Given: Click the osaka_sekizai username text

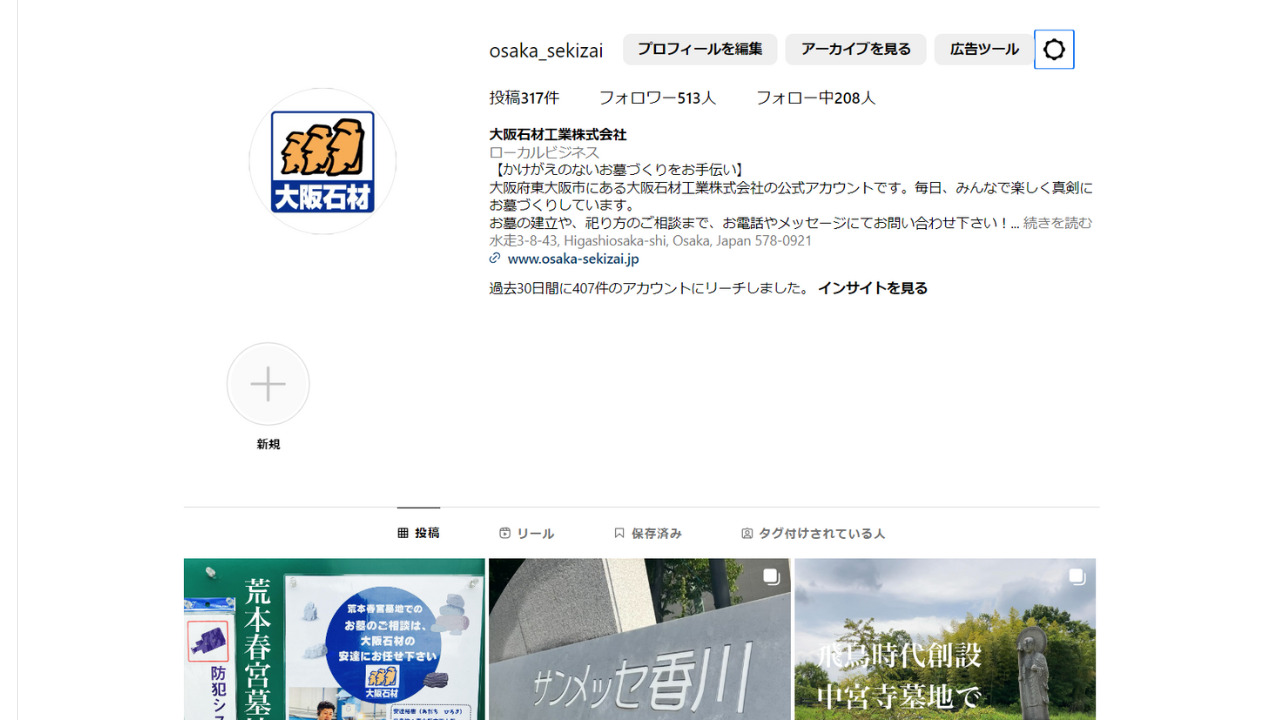Looking at the screenshot, I should click(546, 50).
